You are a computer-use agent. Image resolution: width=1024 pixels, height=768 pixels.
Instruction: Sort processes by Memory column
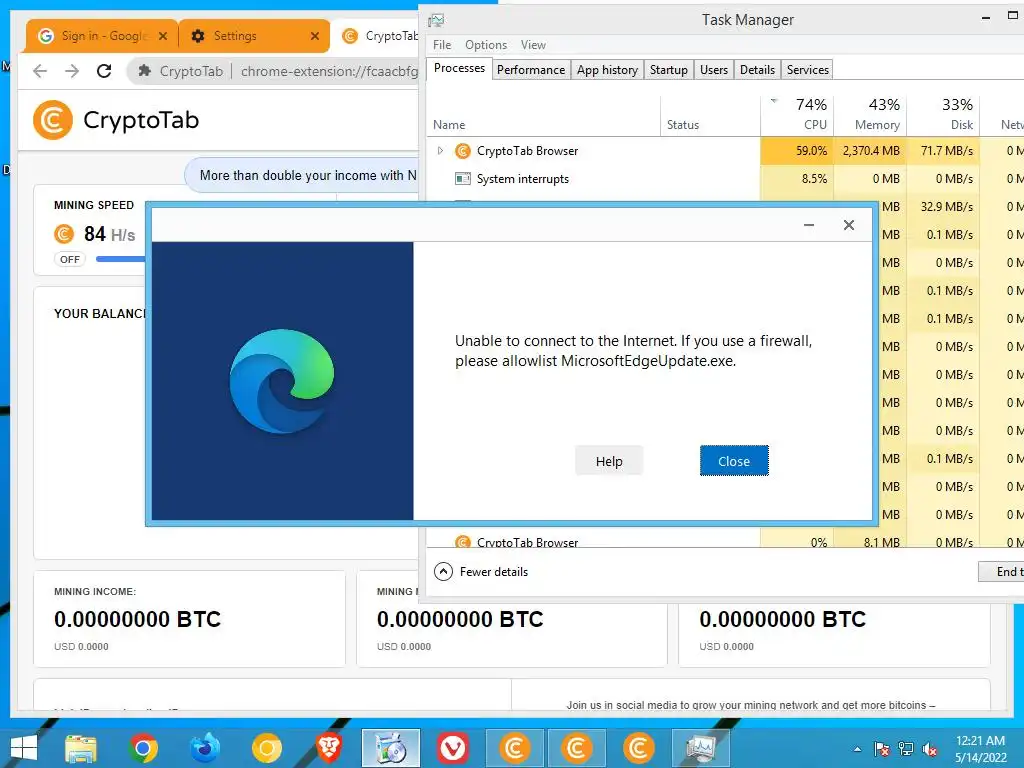click(871, 116)
